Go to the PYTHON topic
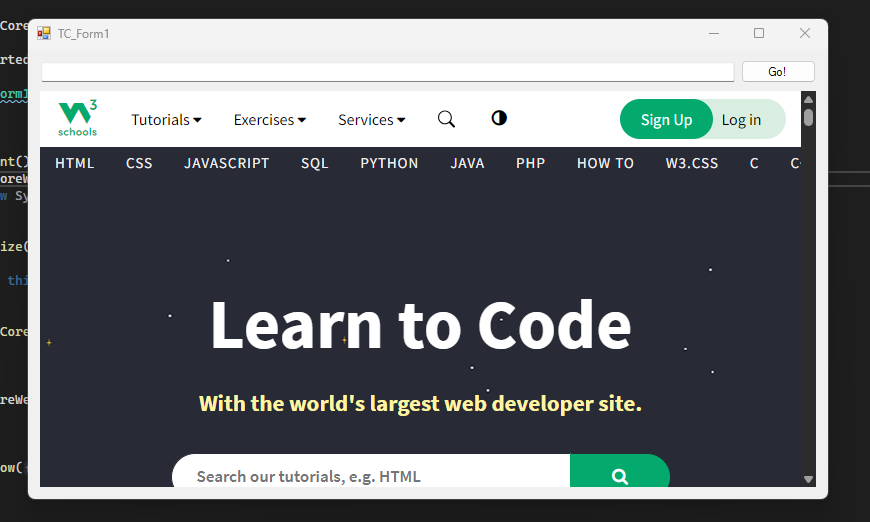 389,163
